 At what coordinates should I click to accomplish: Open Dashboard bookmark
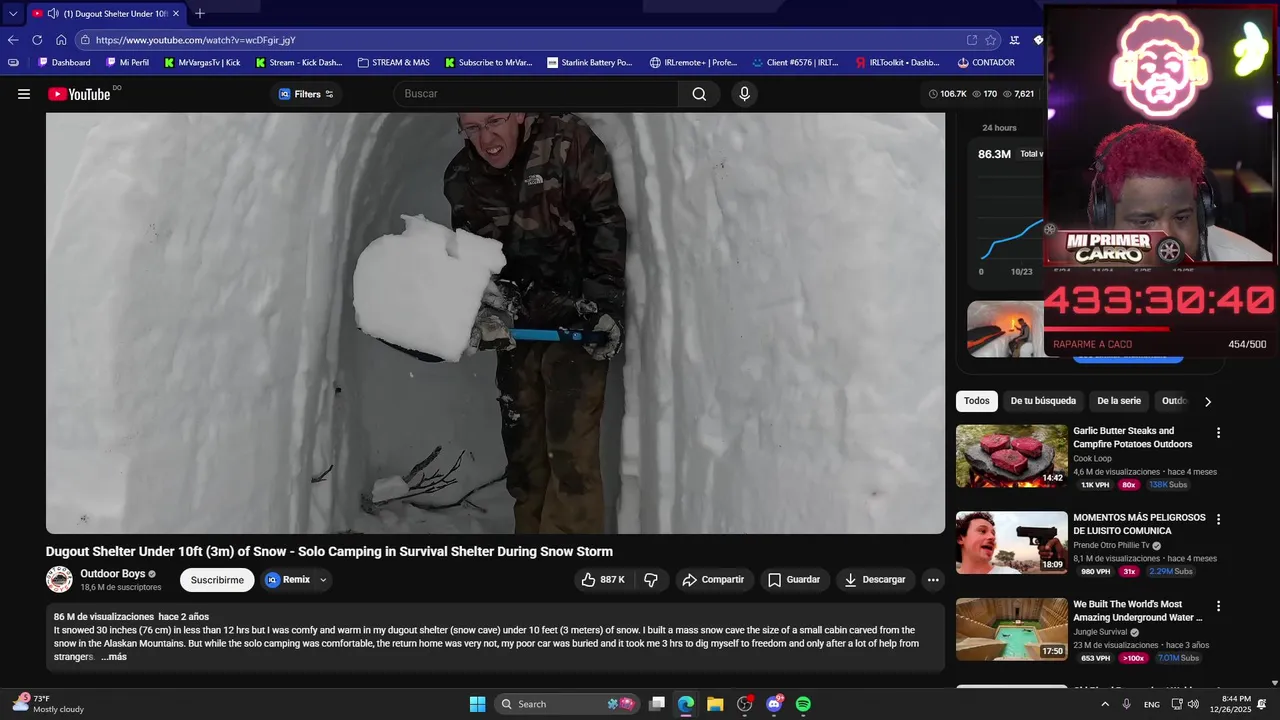[64, 62]
